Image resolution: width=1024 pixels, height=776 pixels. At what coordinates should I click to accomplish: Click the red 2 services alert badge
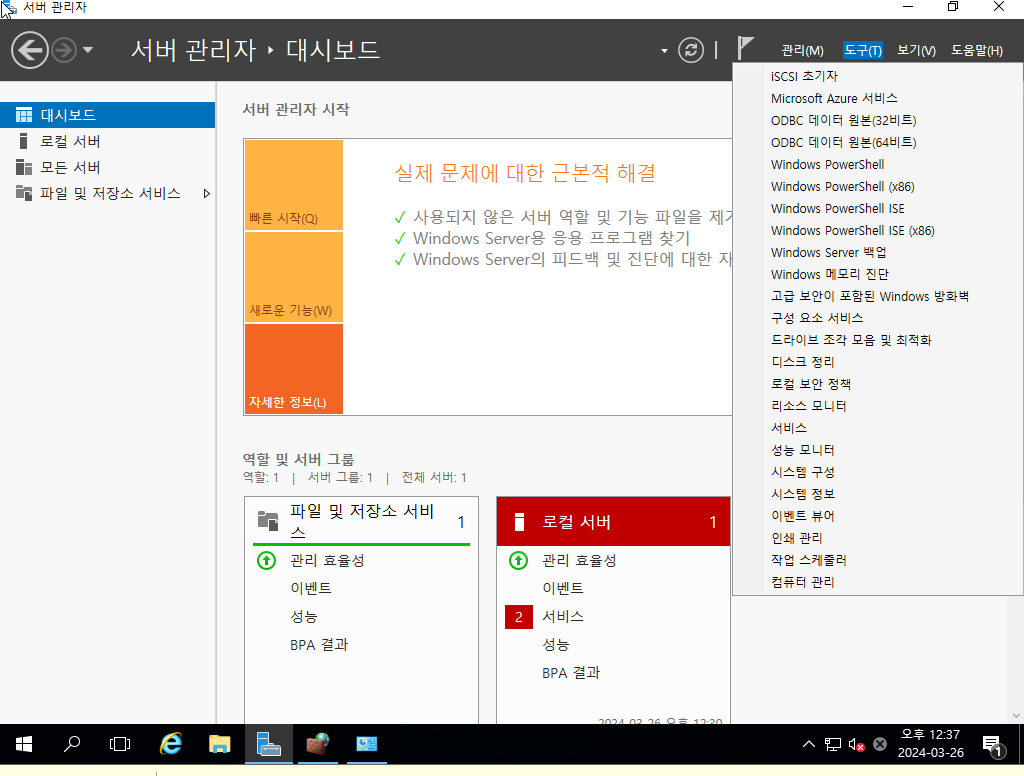519,617
